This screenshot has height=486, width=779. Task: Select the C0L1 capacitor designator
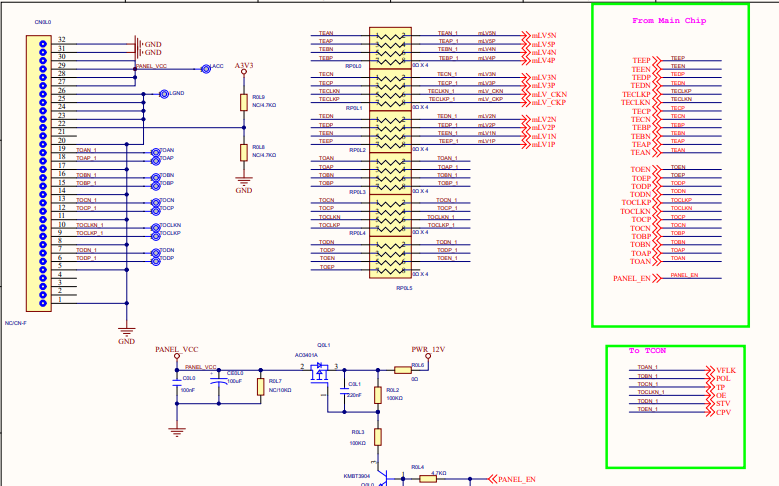[354, 384]
